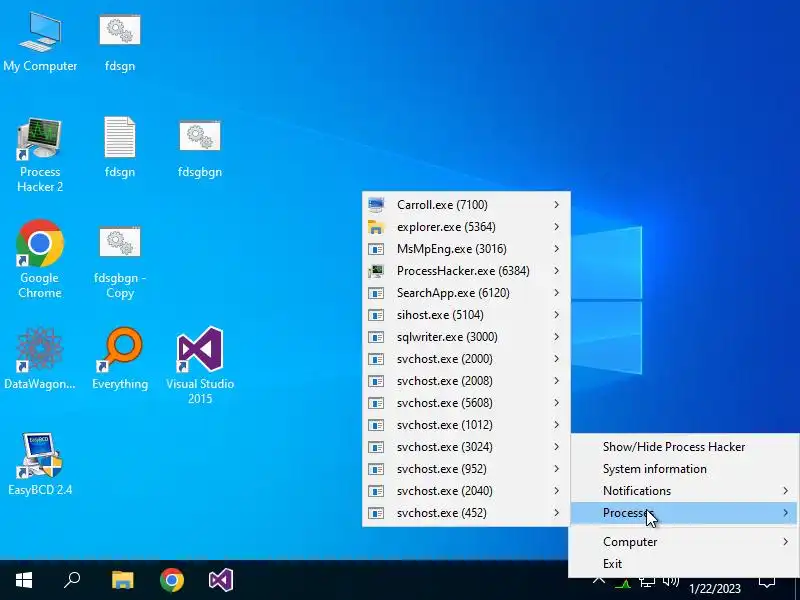Select the DataWagon desktop shortcut
This screenshot has width=800, height=600.
click(x=40, y=358)
